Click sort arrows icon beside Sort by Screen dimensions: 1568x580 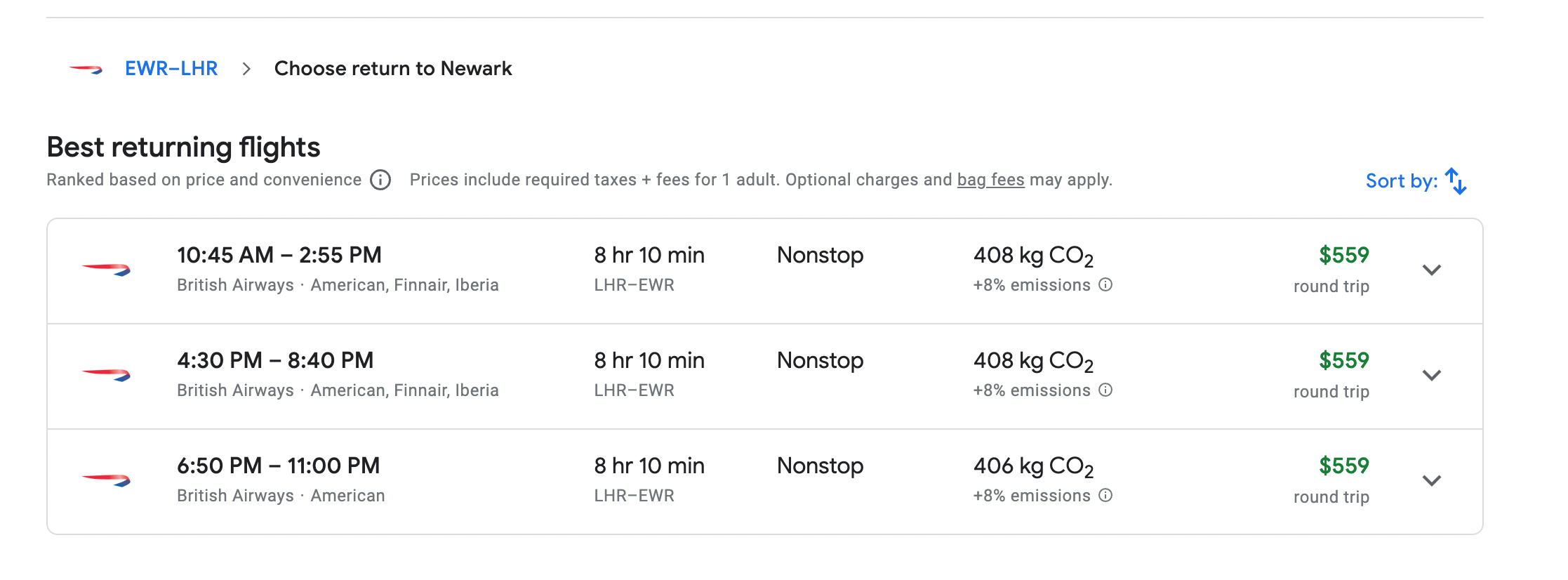pyautogui.click(x=1456, y=181)
